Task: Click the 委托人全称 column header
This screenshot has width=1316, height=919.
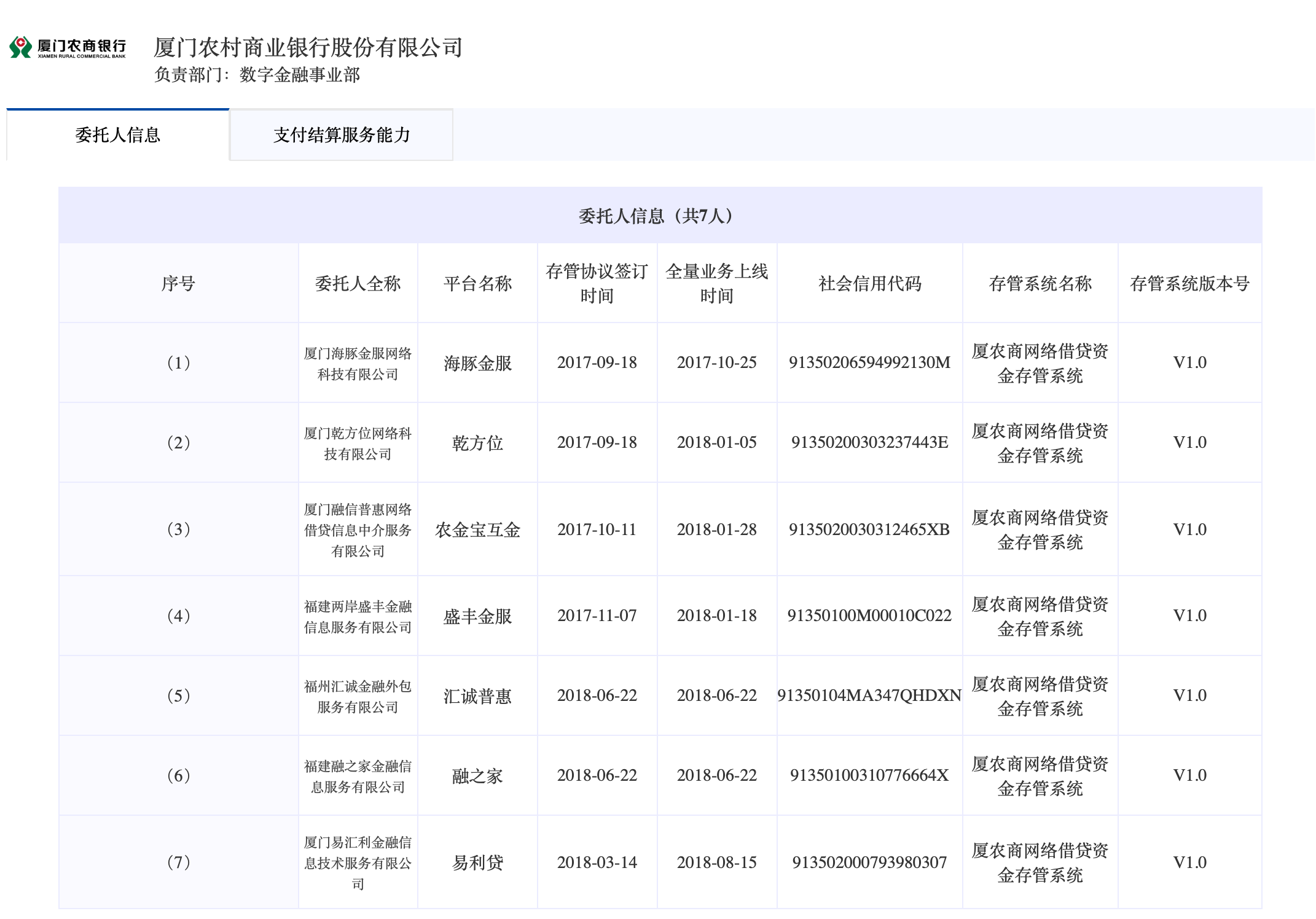Action: point(358,283)
